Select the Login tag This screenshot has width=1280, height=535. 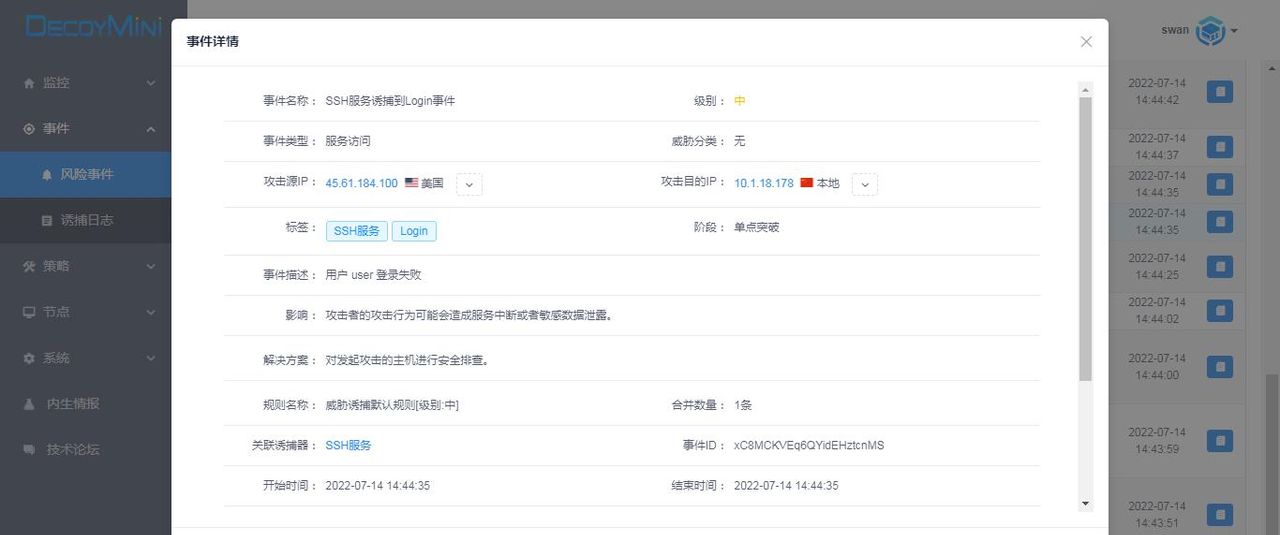coord(414,231)
